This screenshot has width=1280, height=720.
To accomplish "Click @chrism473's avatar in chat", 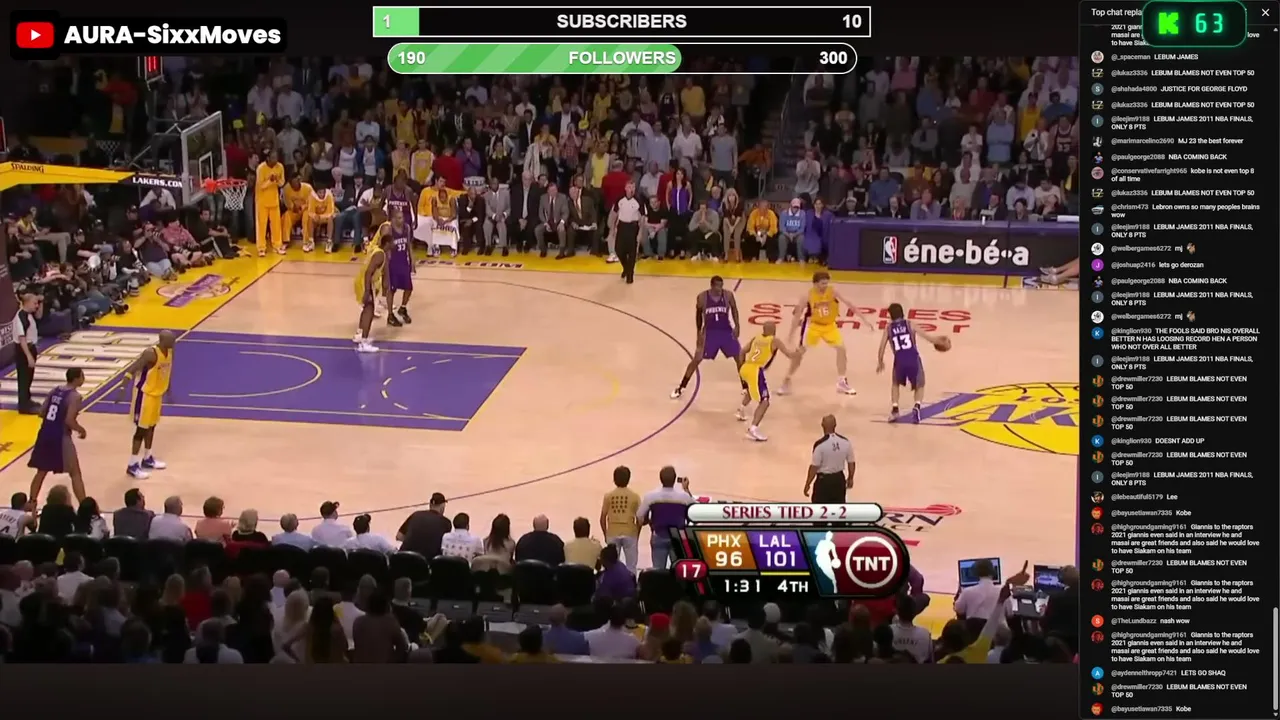I will tap(1097, 209).
